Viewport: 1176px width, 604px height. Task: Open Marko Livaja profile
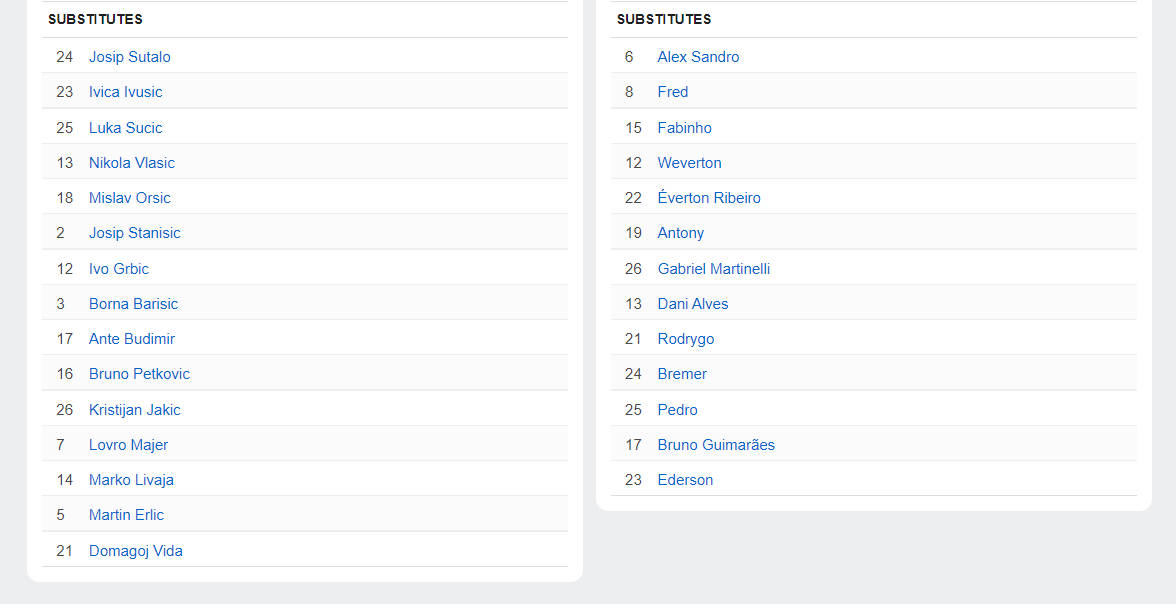(x=131, y=479)
